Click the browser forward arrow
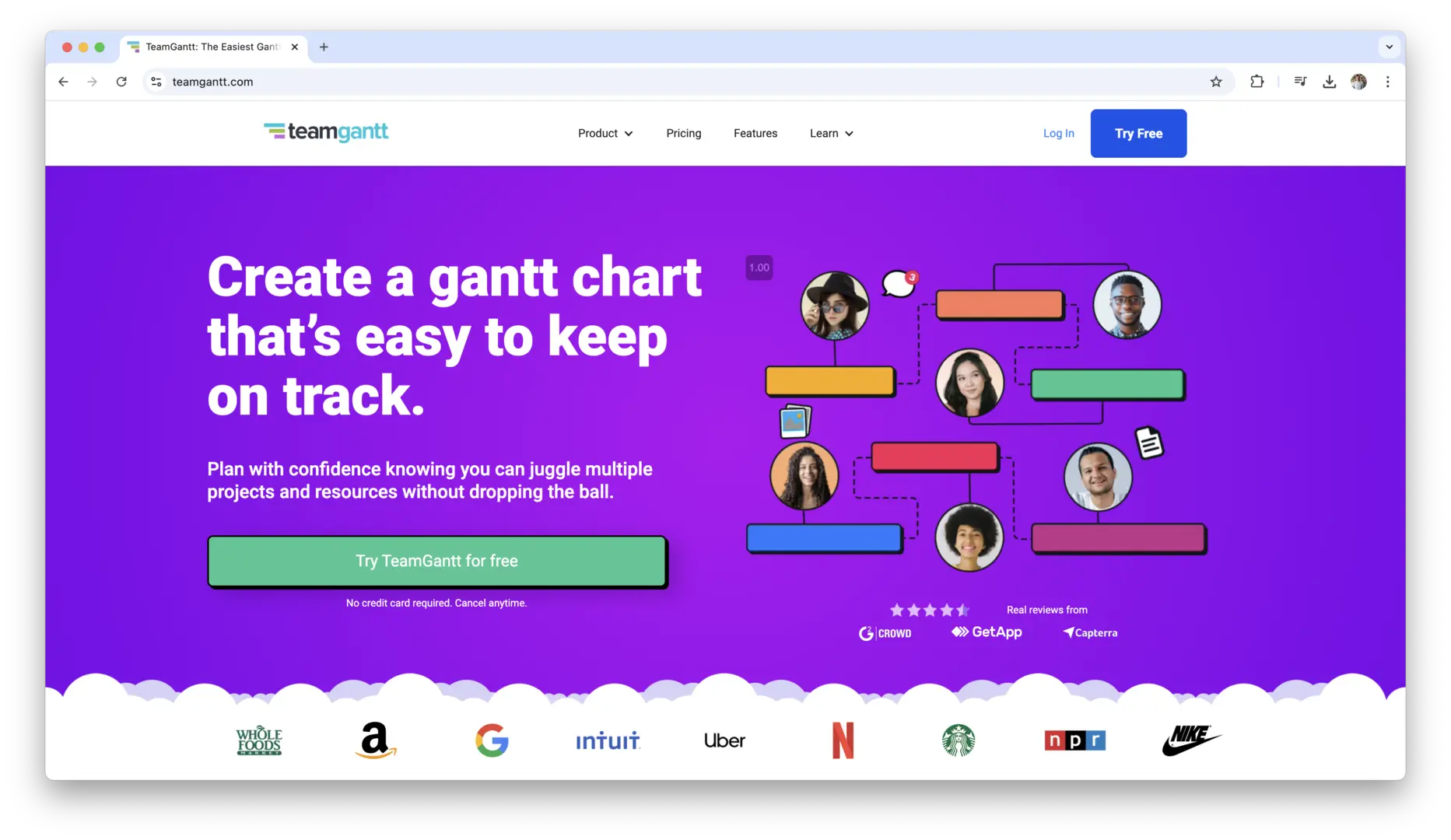Viewport: 1451px width, 840px height. [93, 82]
